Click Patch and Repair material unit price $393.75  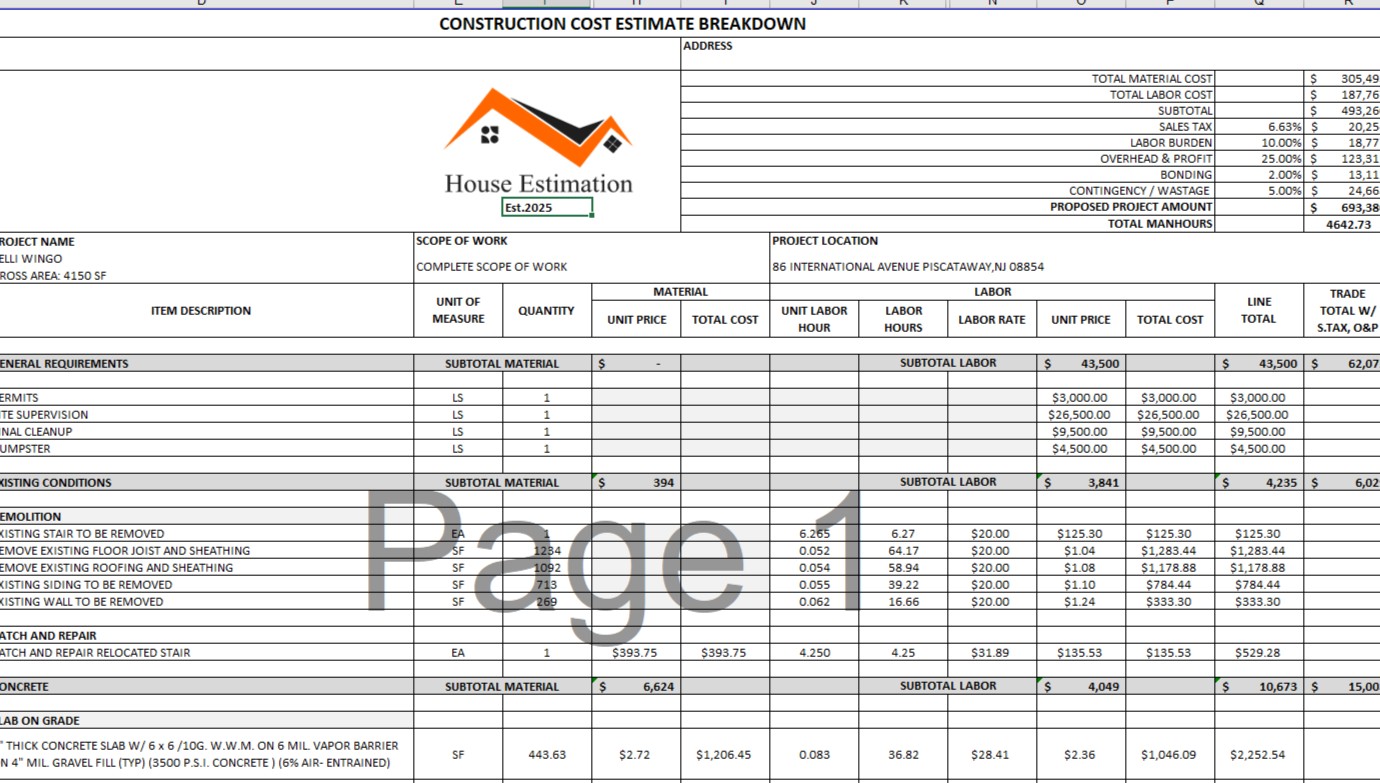(636, 653)
